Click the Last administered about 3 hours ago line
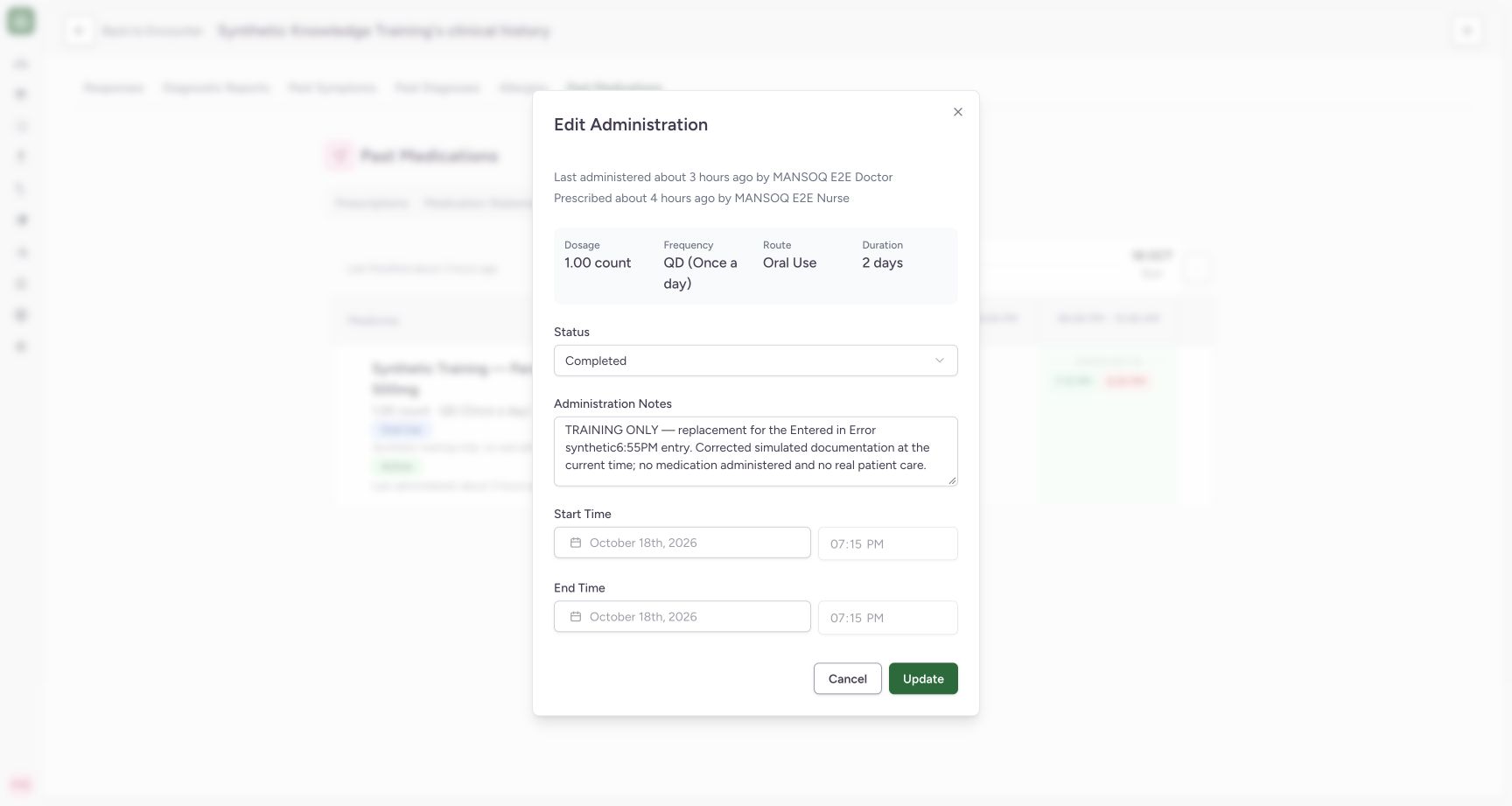The image size is (1512, 806). point(724,177)
